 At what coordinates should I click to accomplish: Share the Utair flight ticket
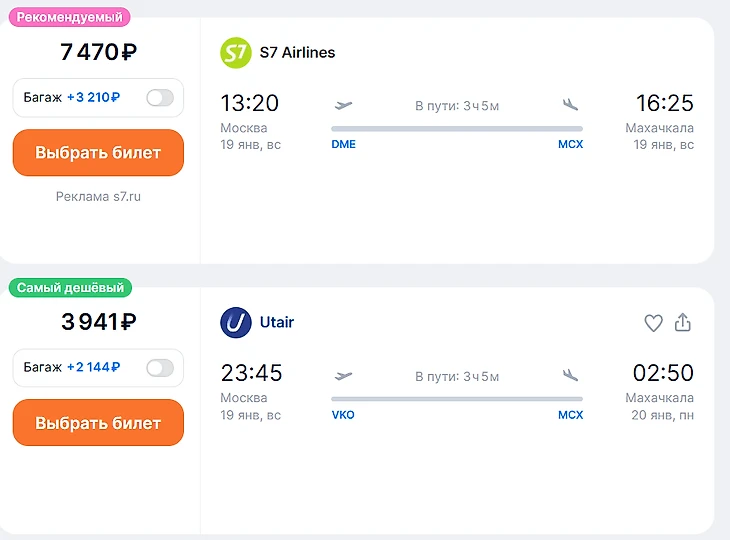(x=683, y=323)
